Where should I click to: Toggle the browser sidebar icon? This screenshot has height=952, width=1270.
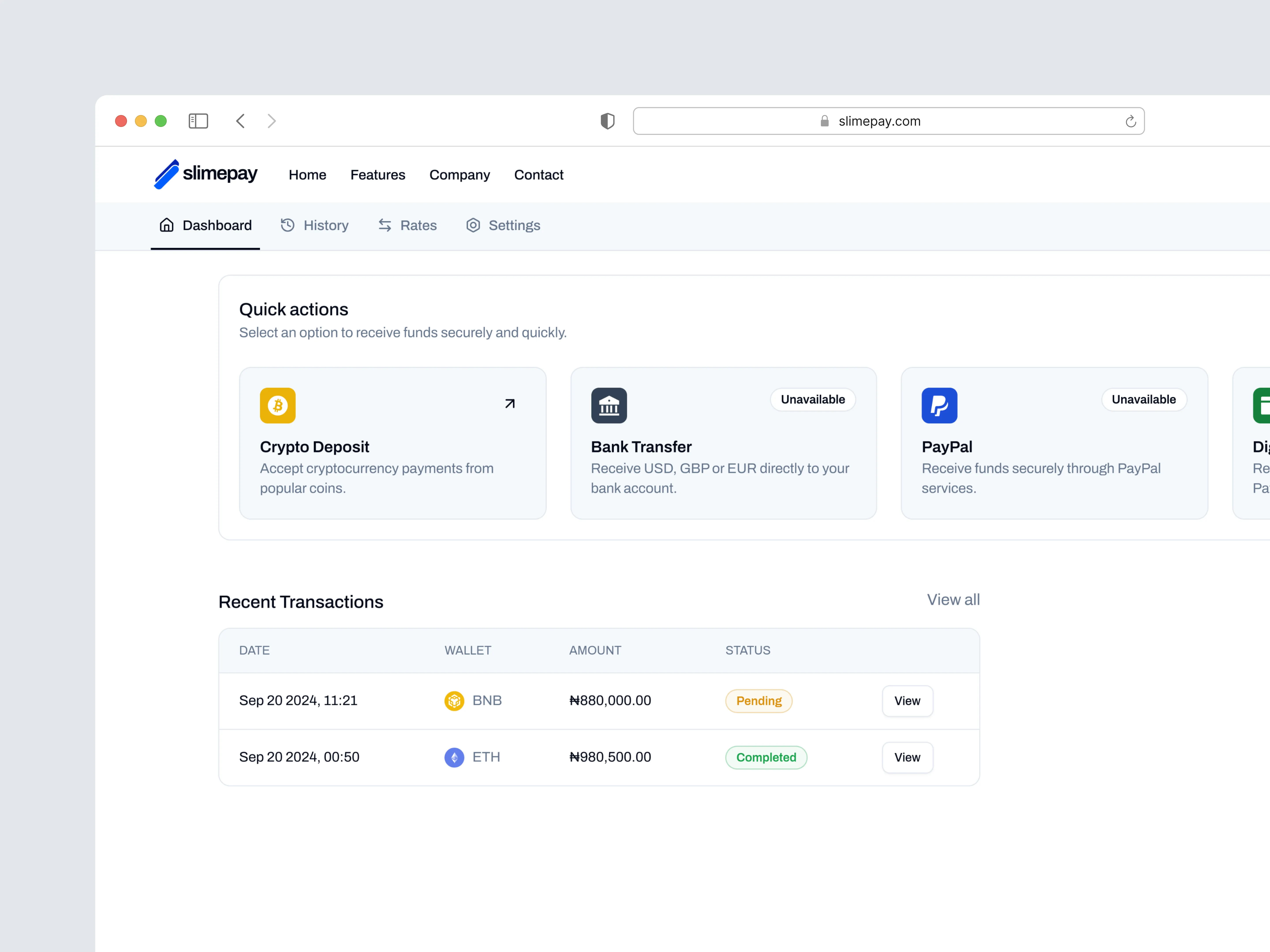[x=198, y=121]
